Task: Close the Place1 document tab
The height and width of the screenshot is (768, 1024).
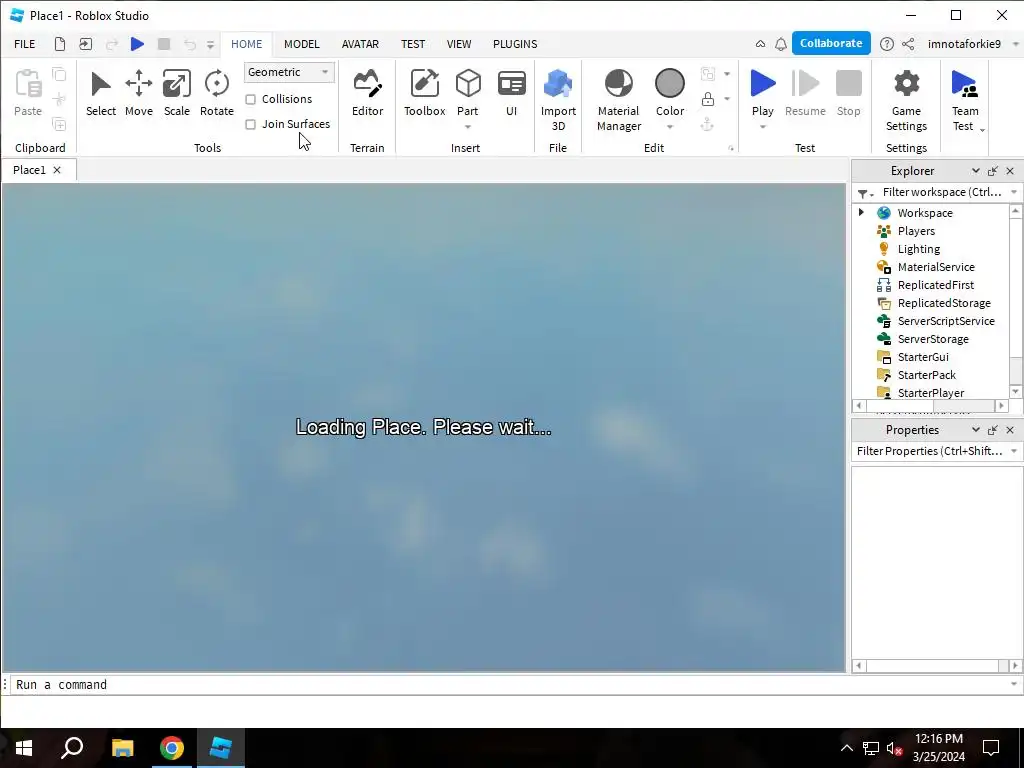Action: 57,170
